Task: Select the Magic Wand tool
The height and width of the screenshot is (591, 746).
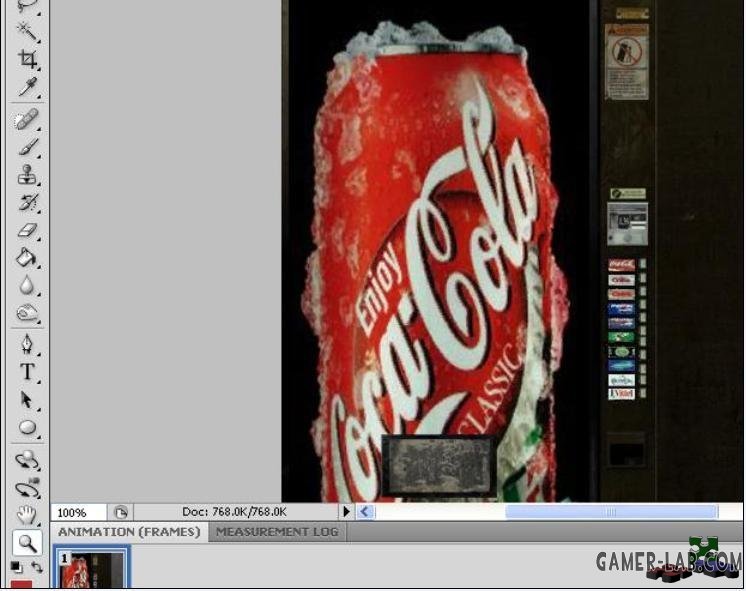Action: tap(27, 30)
